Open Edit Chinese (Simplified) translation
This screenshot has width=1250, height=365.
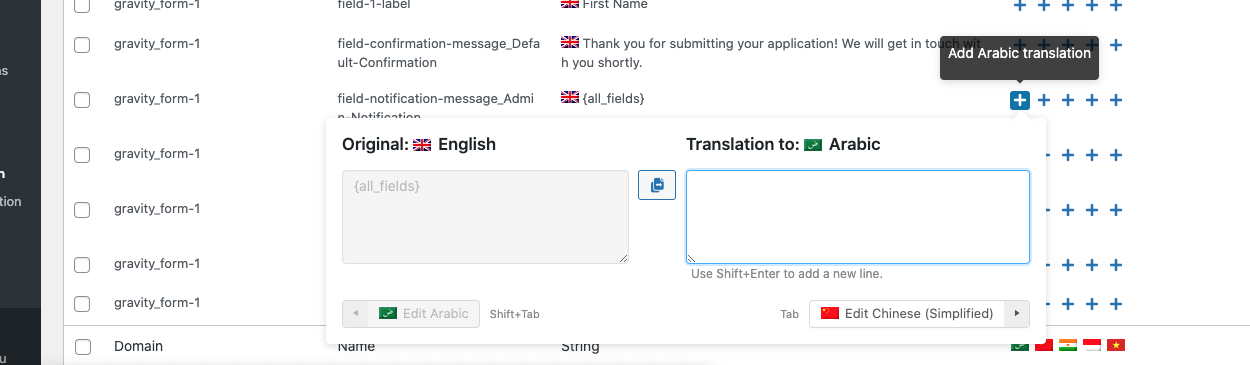907,313
